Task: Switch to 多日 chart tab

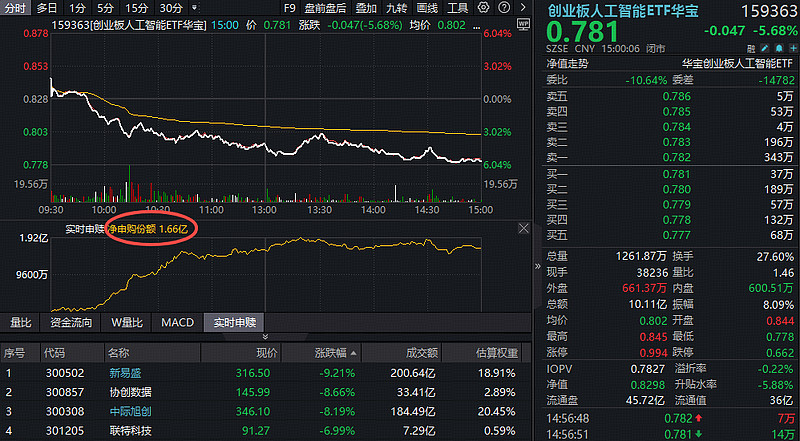Action: click(47, 8)
